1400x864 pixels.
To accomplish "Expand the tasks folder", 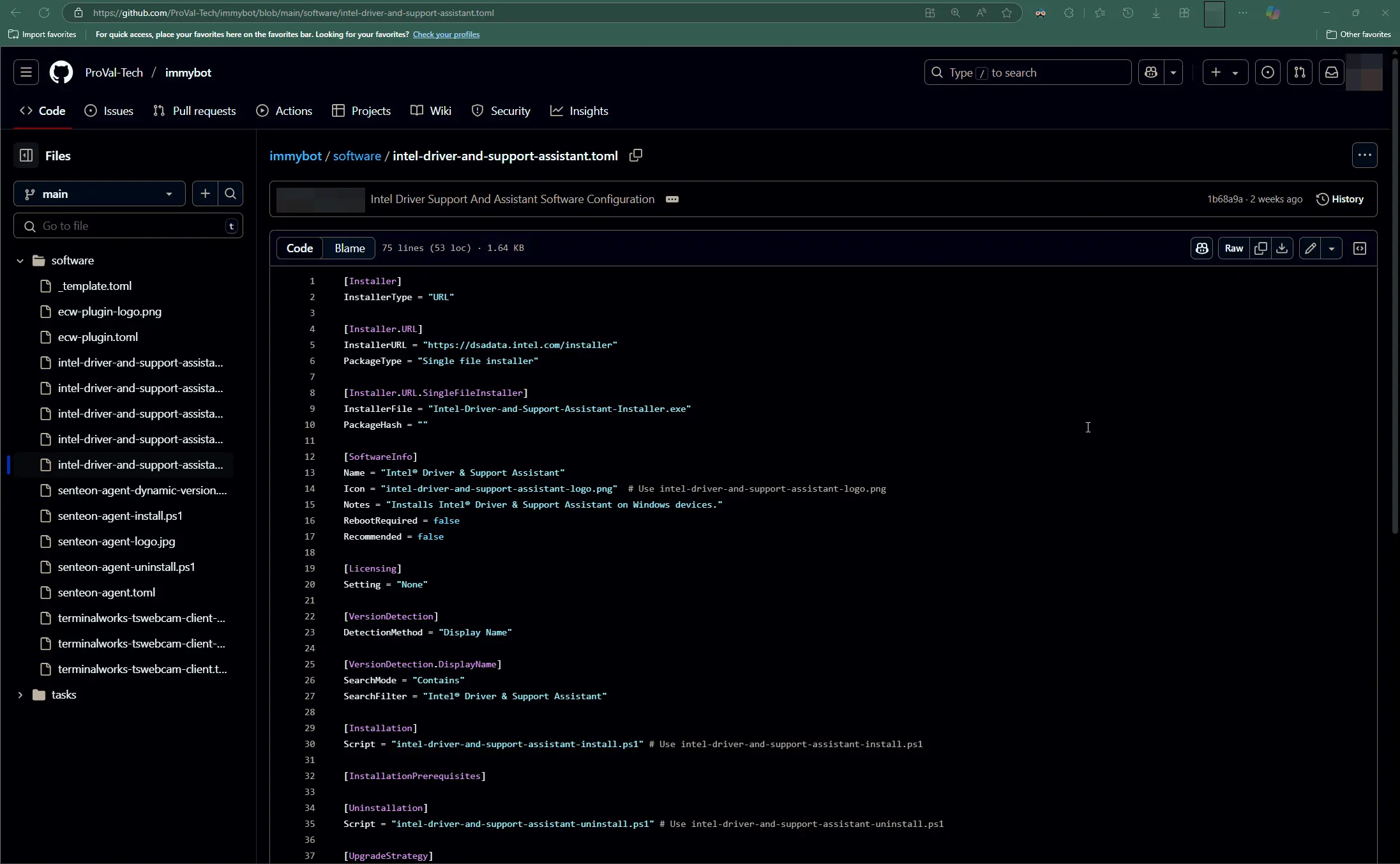I will (20, 695).
